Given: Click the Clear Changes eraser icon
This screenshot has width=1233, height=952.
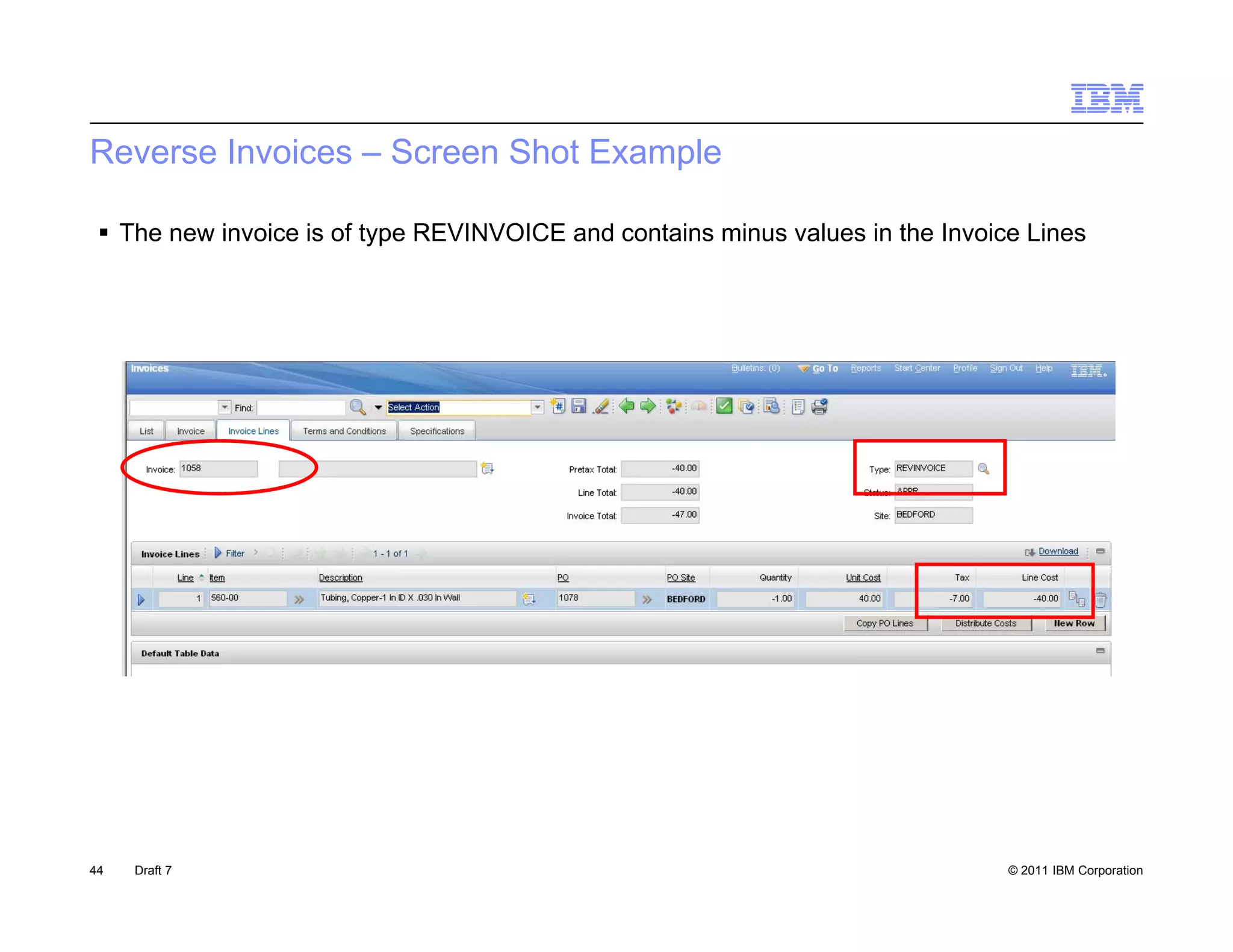Looking at the screenshot, I should tap(601, 406).
